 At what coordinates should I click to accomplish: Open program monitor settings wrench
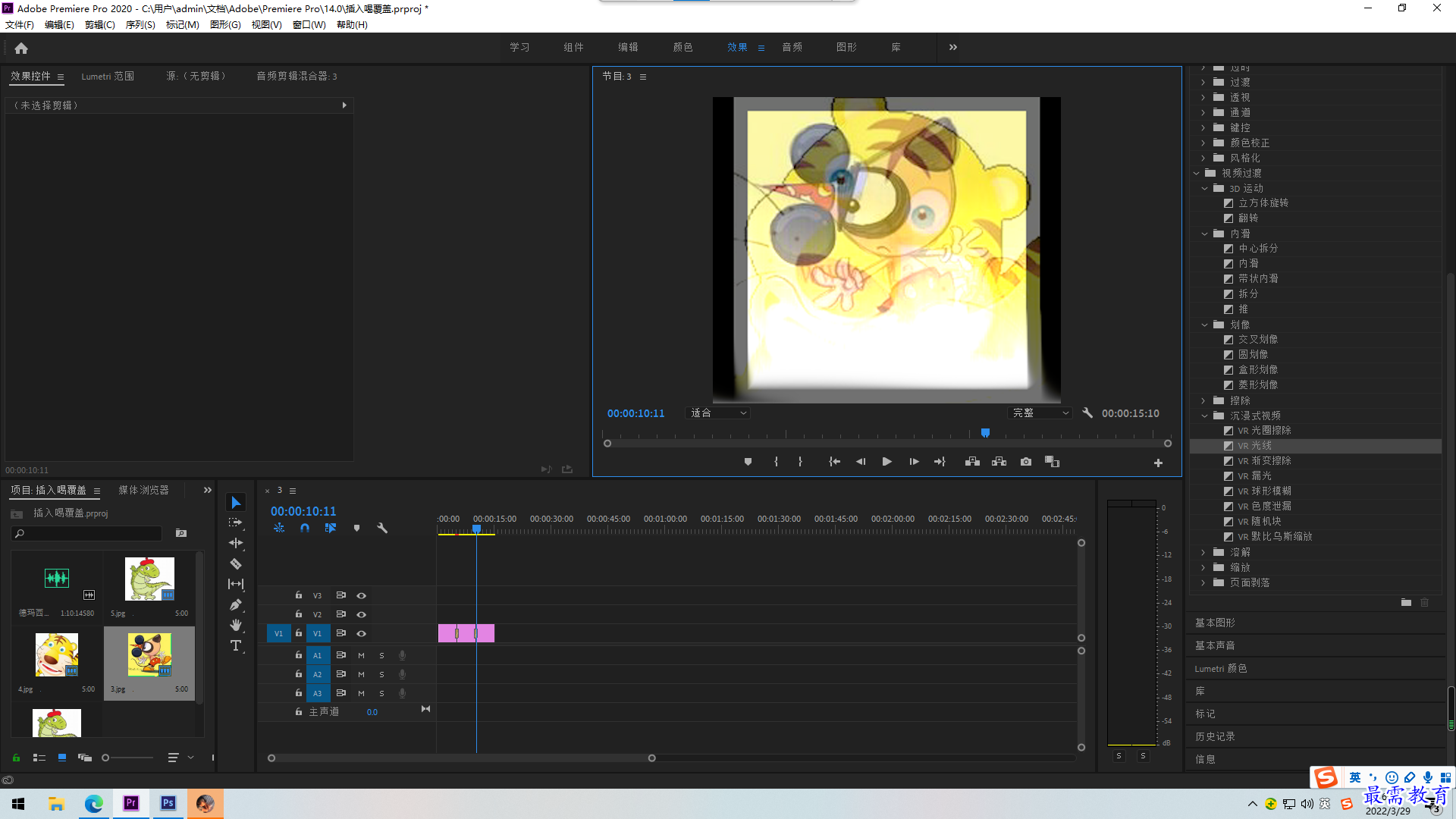[1087, 413]
